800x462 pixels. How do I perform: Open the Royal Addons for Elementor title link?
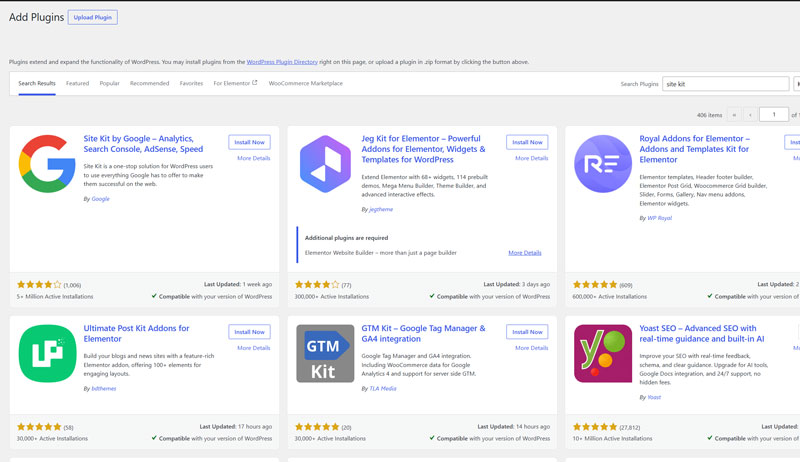pyautogui.click(x=694, y=149)
